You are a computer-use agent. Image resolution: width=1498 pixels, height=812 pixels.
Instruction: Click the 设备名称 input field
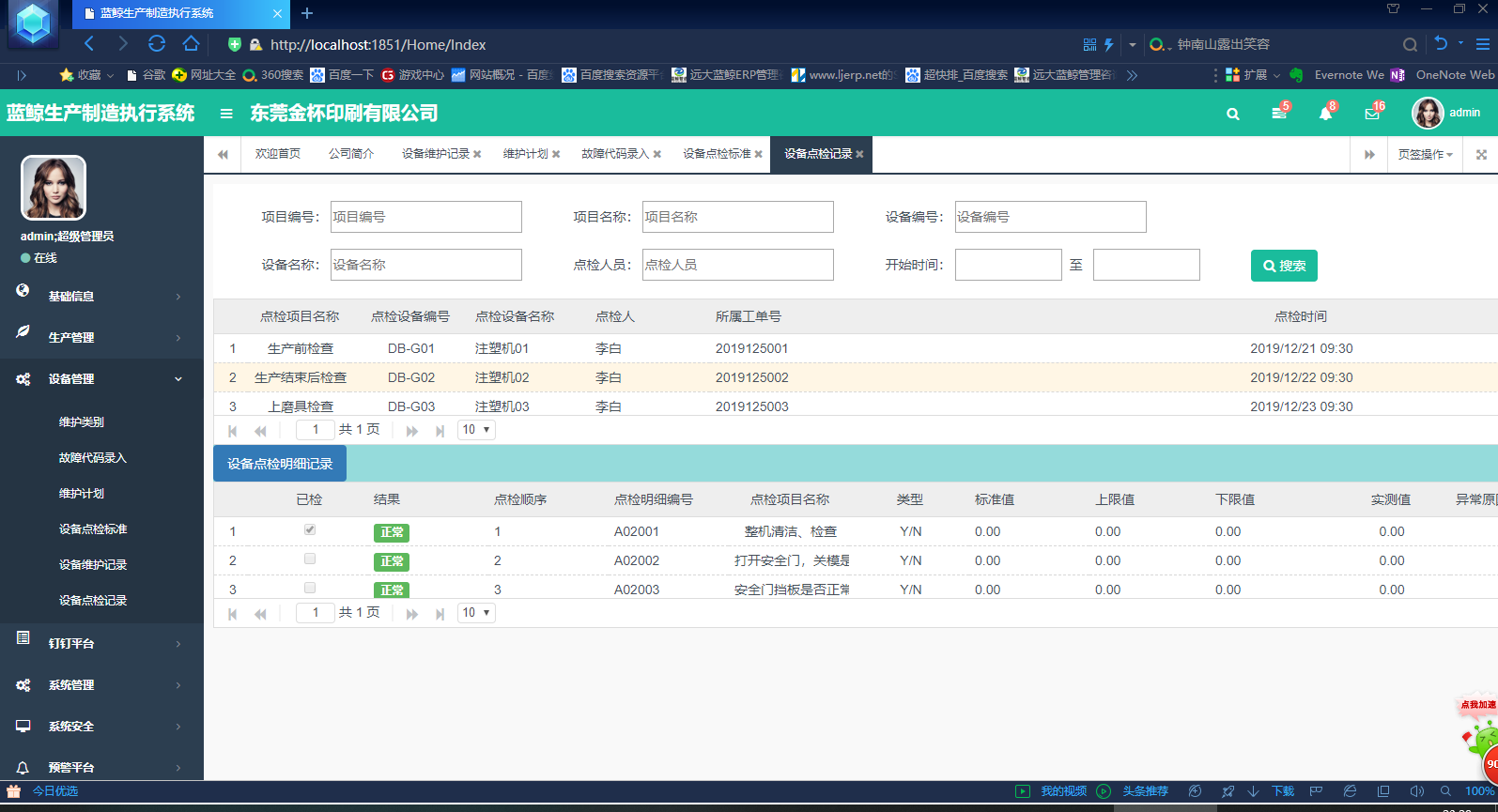coord(425,265)
